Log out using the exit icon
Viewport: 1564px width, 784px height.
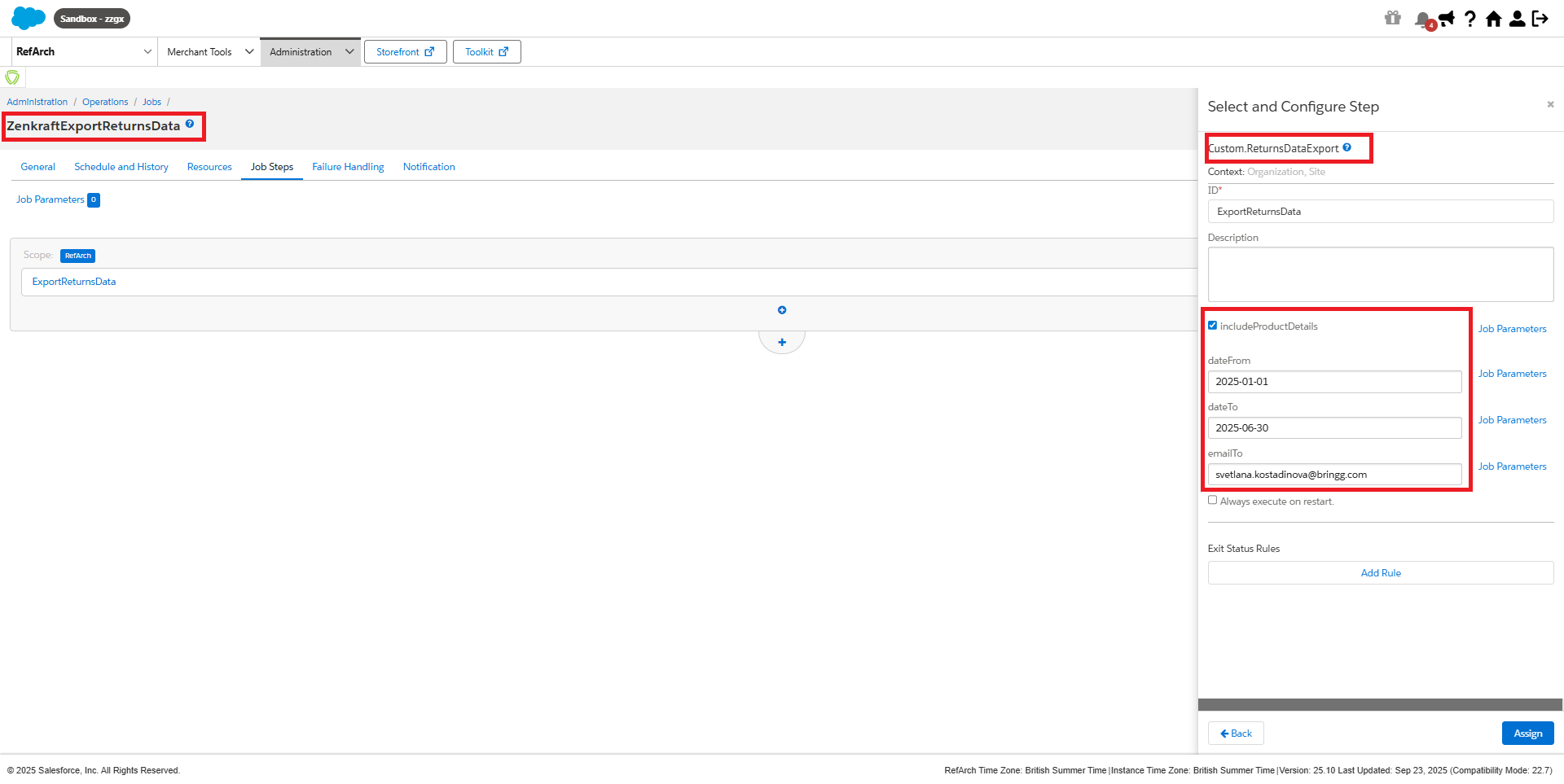1540,18
